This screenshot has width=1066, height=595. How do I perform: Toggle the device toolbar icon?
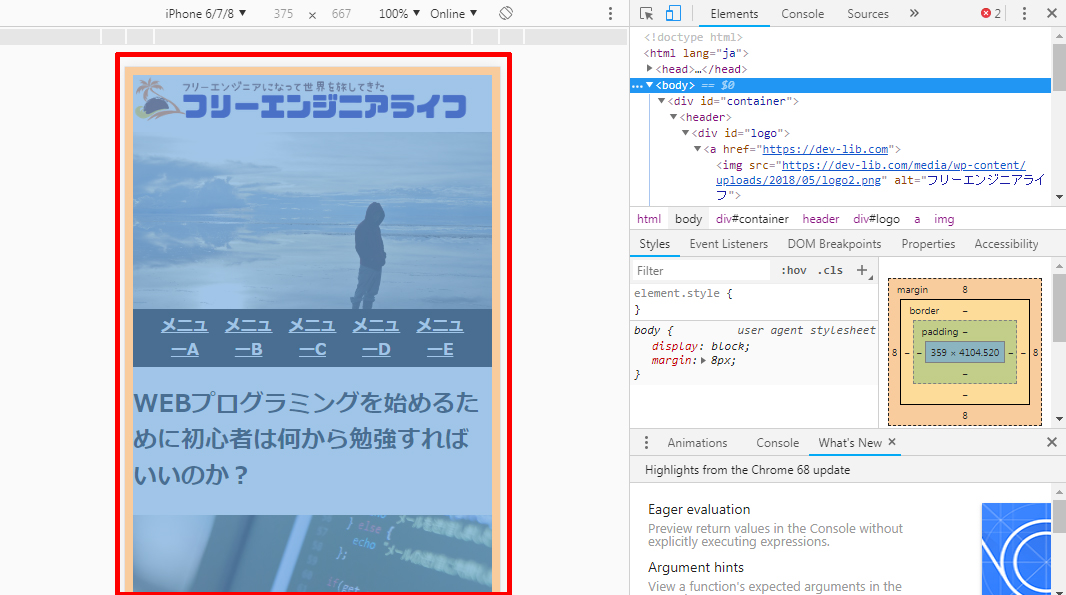click(673, 13)
